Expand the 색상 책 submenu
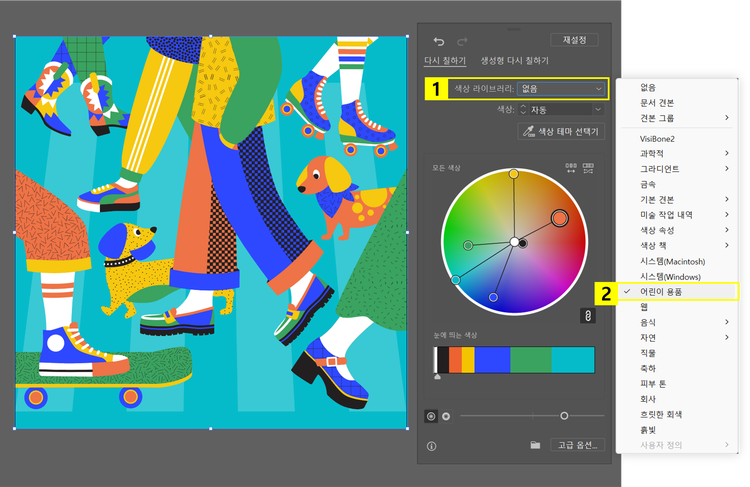 (677, 245)
